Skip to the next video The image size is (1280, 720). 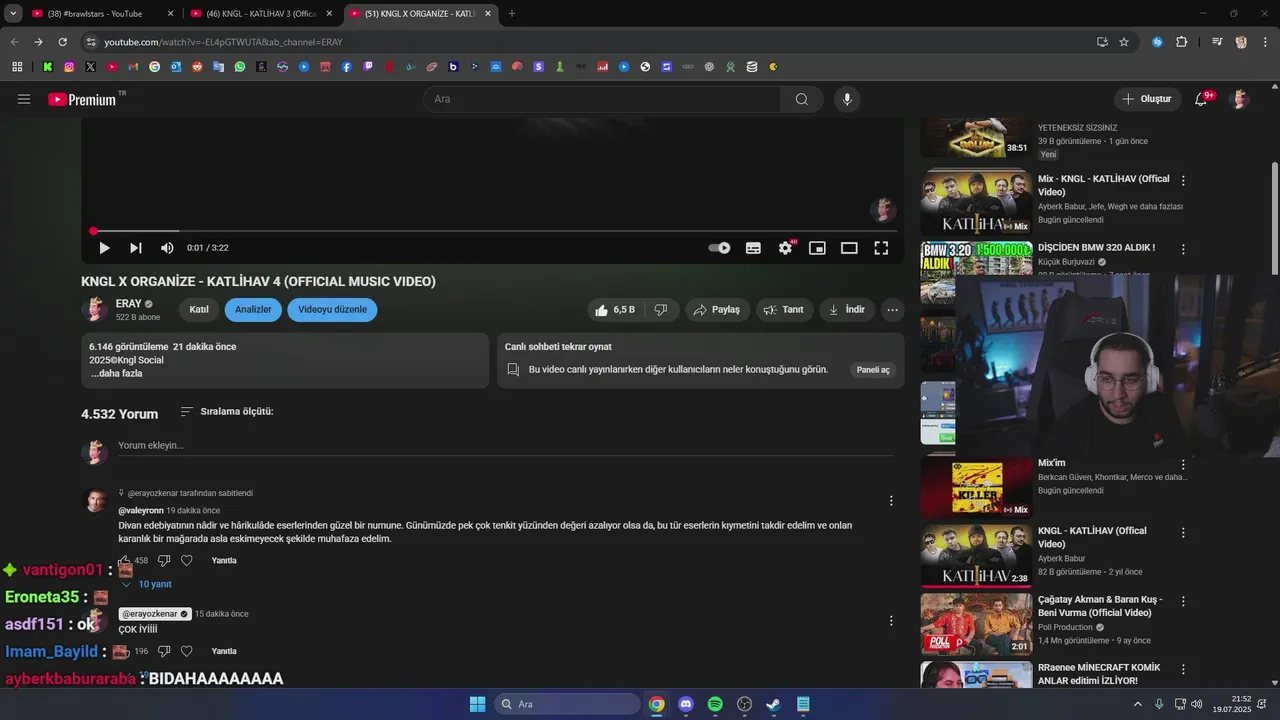(x=136, y=248)
